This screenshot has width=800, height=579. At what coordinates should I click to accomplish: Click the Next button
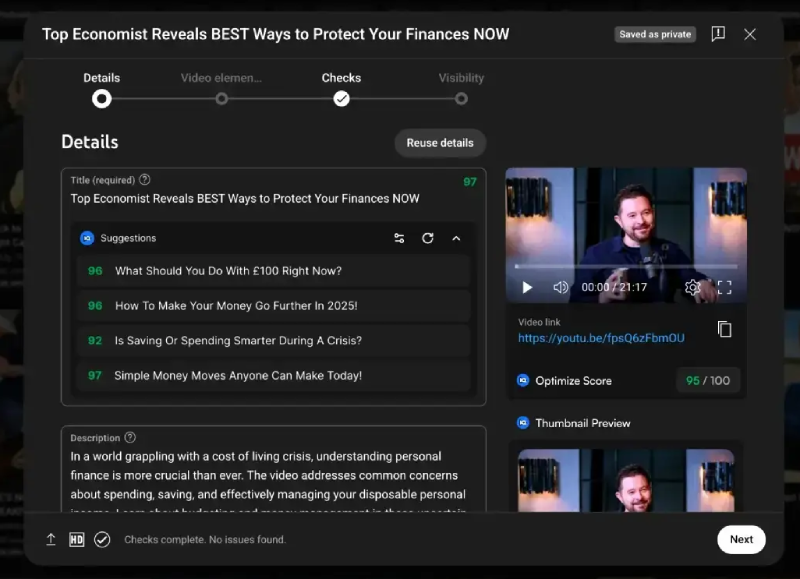pos(741,539)
